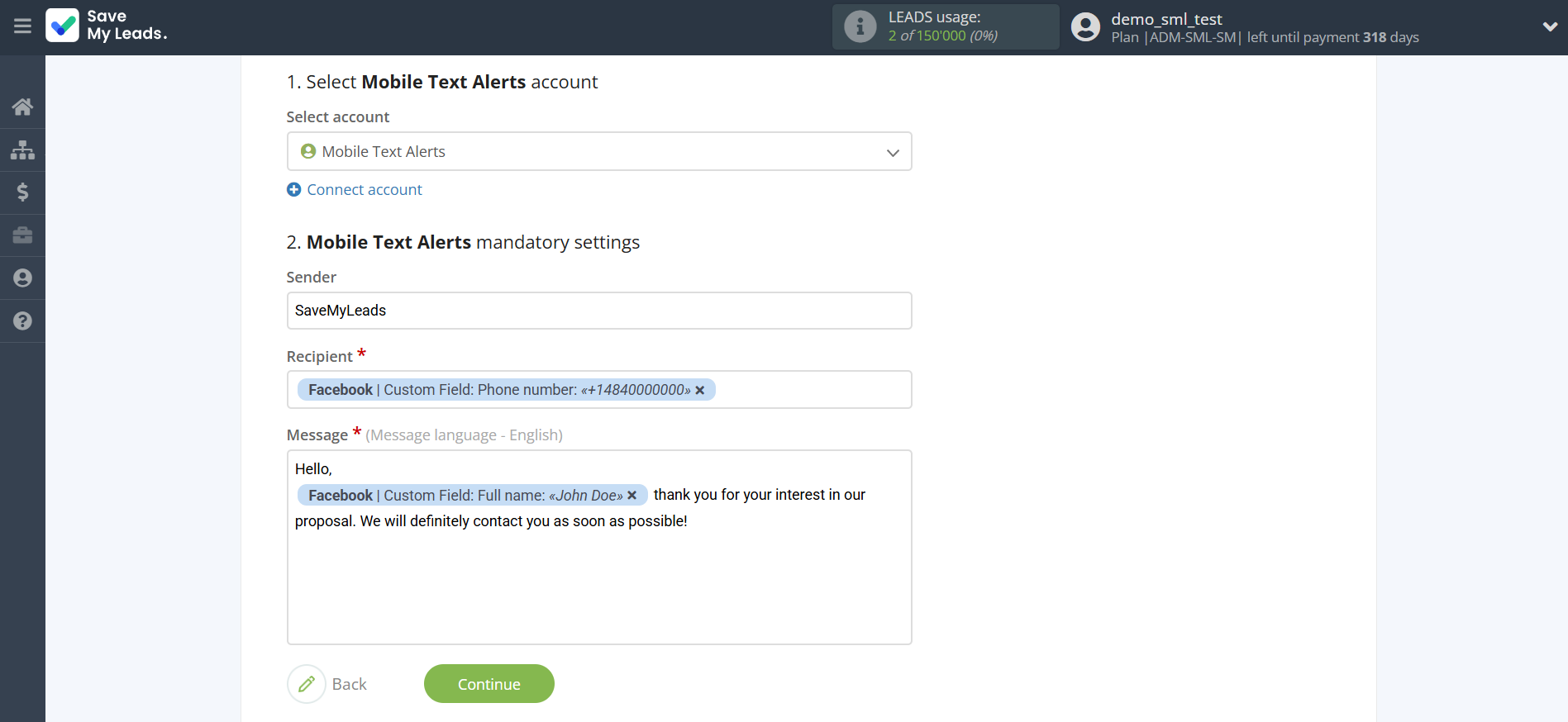Click the Mobile Text Alerts account avatar icon
The width and height of the screenshot is (1568, 722).
pos(308,151)
